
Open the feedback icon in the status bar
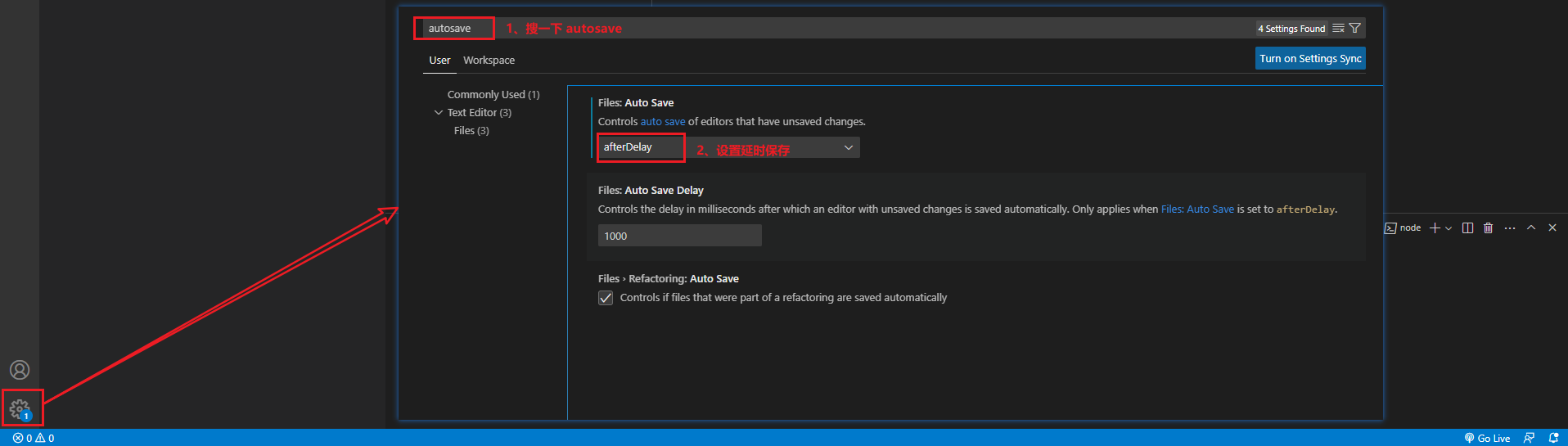1530,438
